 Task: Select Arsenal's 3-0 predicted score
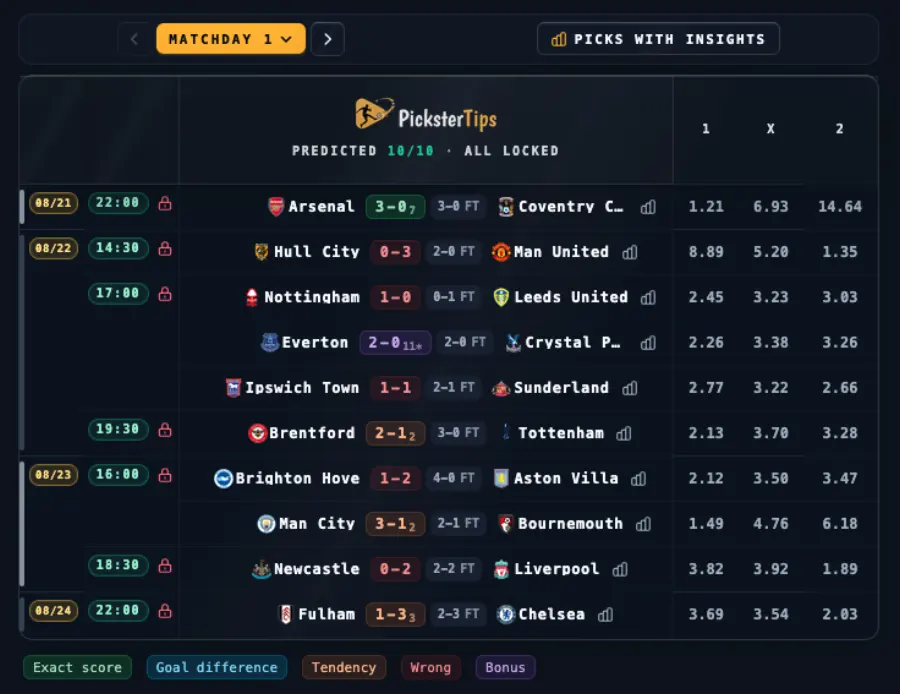click(x=395, y=207)
